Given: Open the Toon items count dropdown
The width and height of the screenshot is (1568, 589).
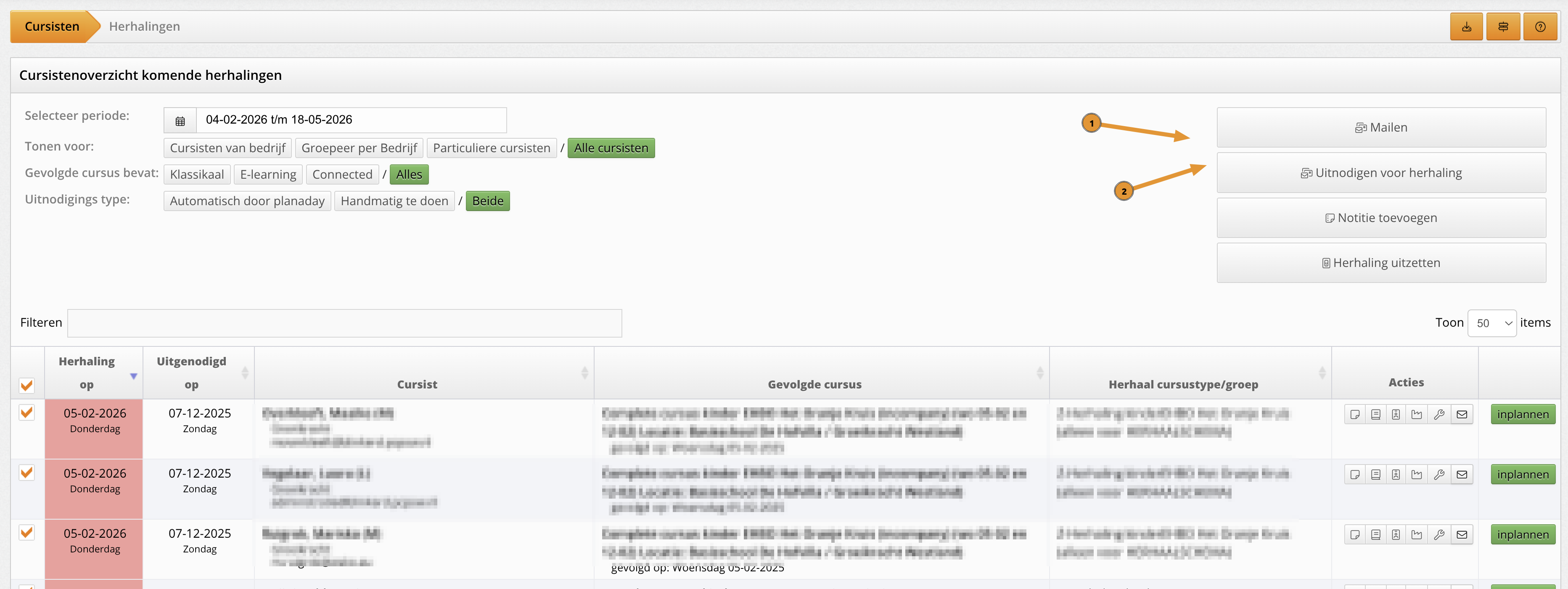Looking at the screenshot, I should coord(1492,323).
